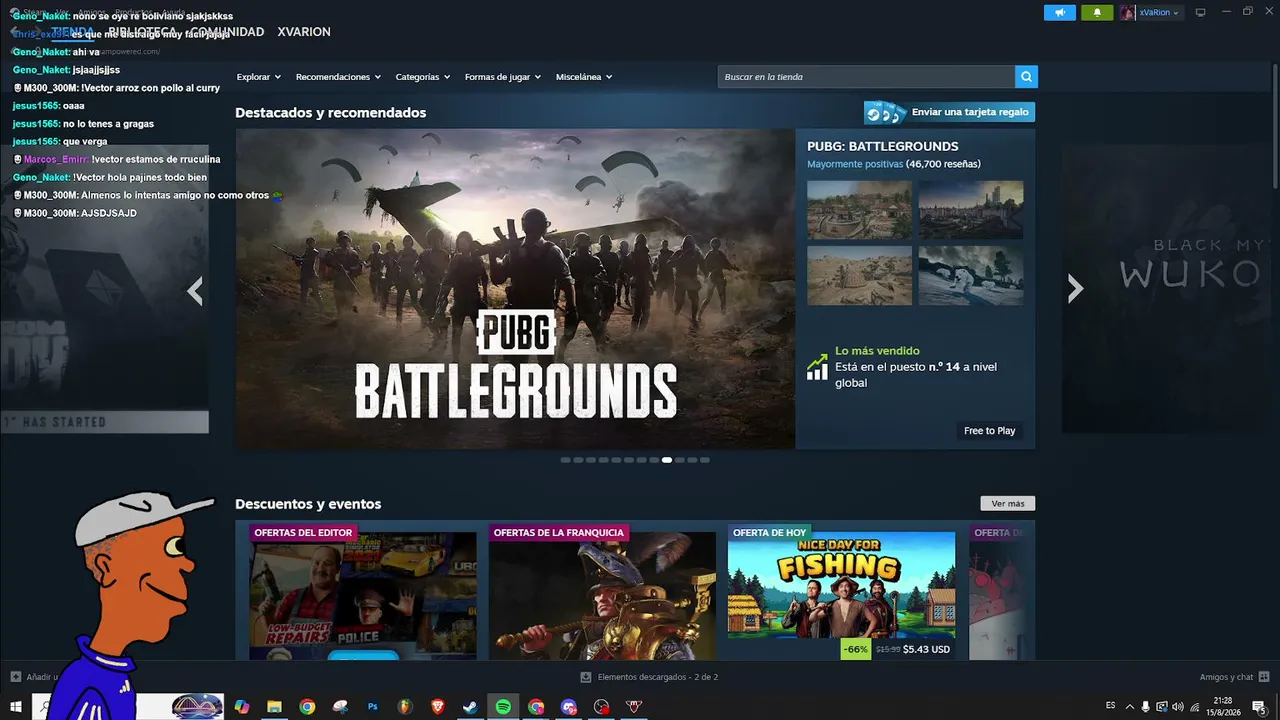1280x720 pixels.
Task: Click the Lo más vendido label
Action: click(877, 351)
